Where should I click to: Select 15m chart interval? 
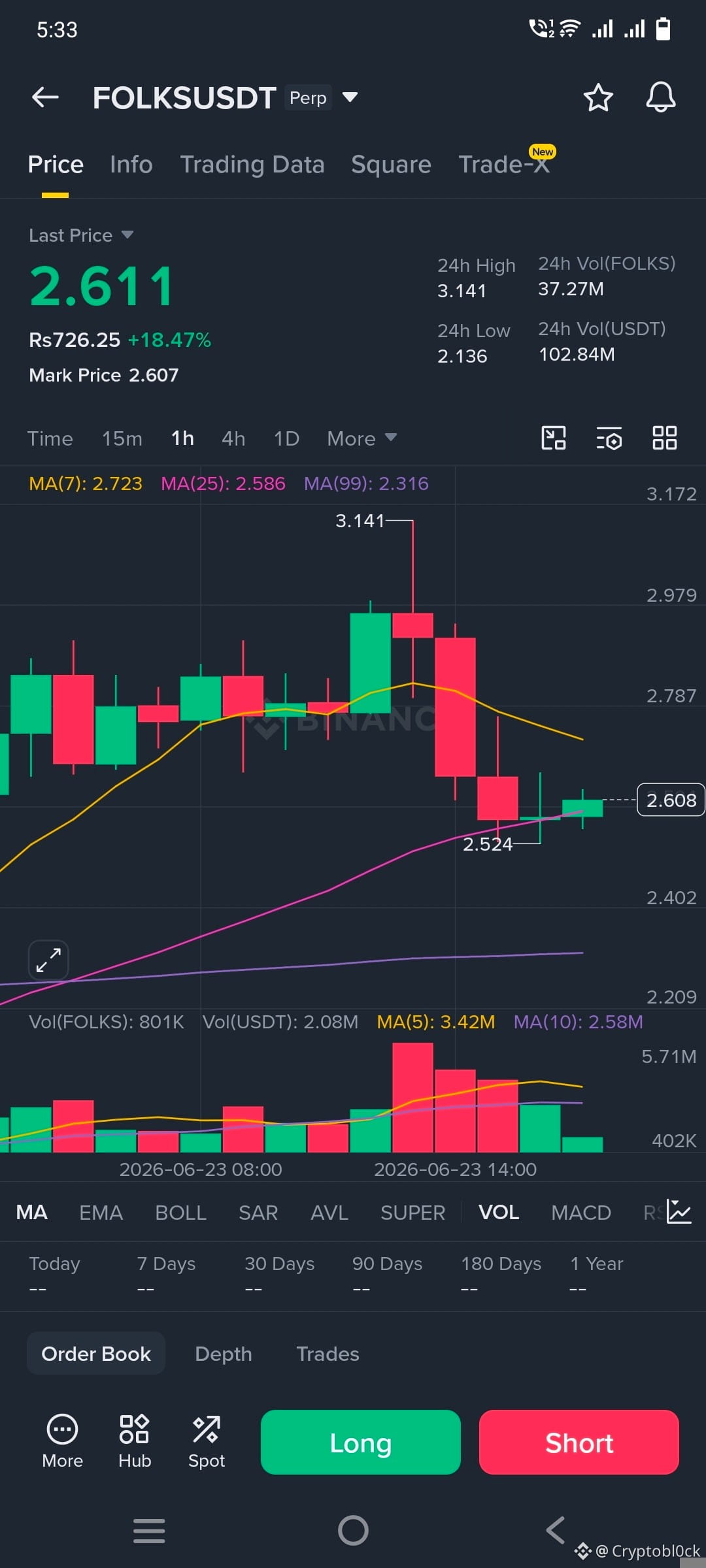tap(122, 438)
